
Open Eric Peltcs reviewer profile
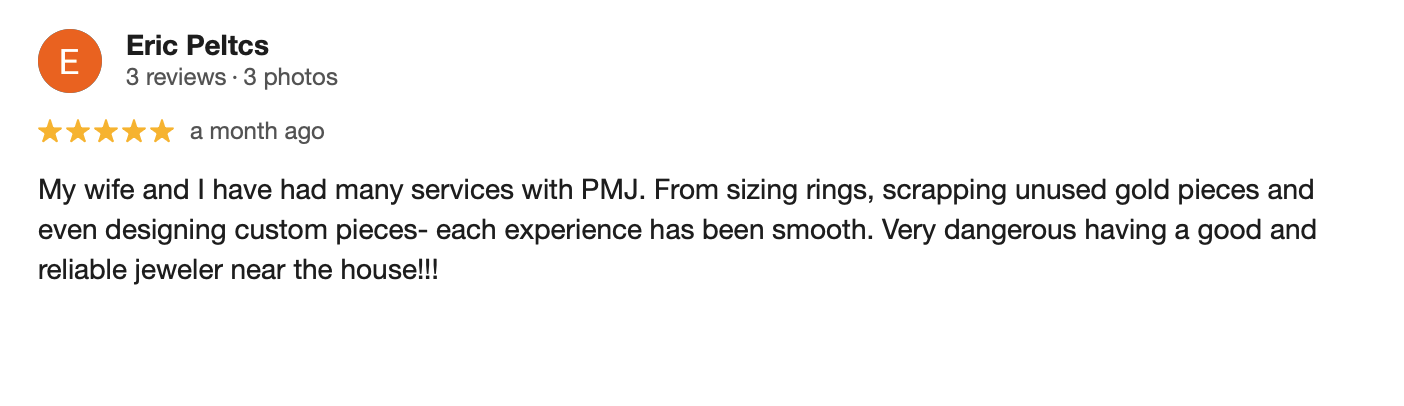pos(197,45)
